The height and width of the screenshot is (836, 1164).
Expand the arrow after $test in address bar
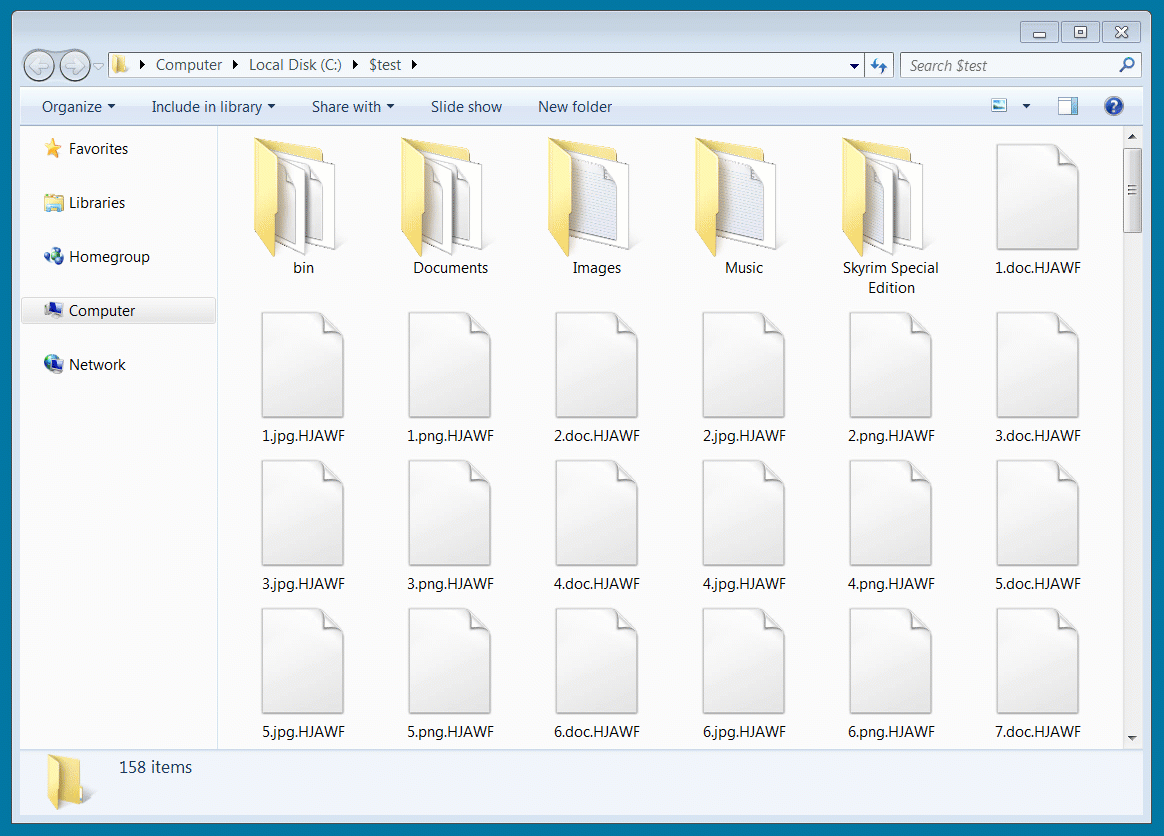point(414,65)
